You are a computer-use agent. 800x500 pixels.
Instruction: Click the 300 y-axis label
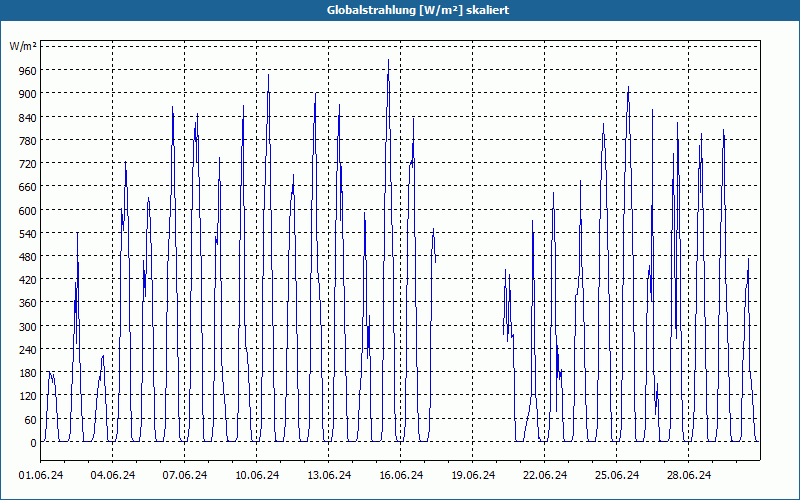(28, 327)
